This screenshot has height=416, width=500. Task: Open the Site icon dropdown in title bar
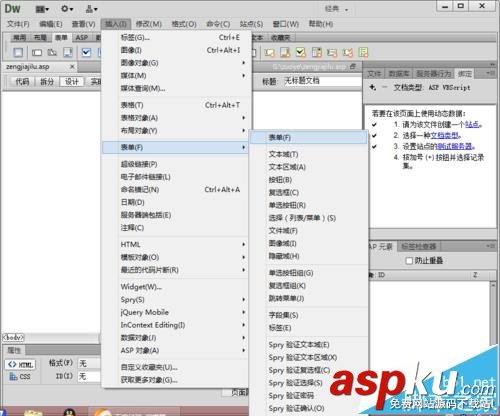(91, 9)
